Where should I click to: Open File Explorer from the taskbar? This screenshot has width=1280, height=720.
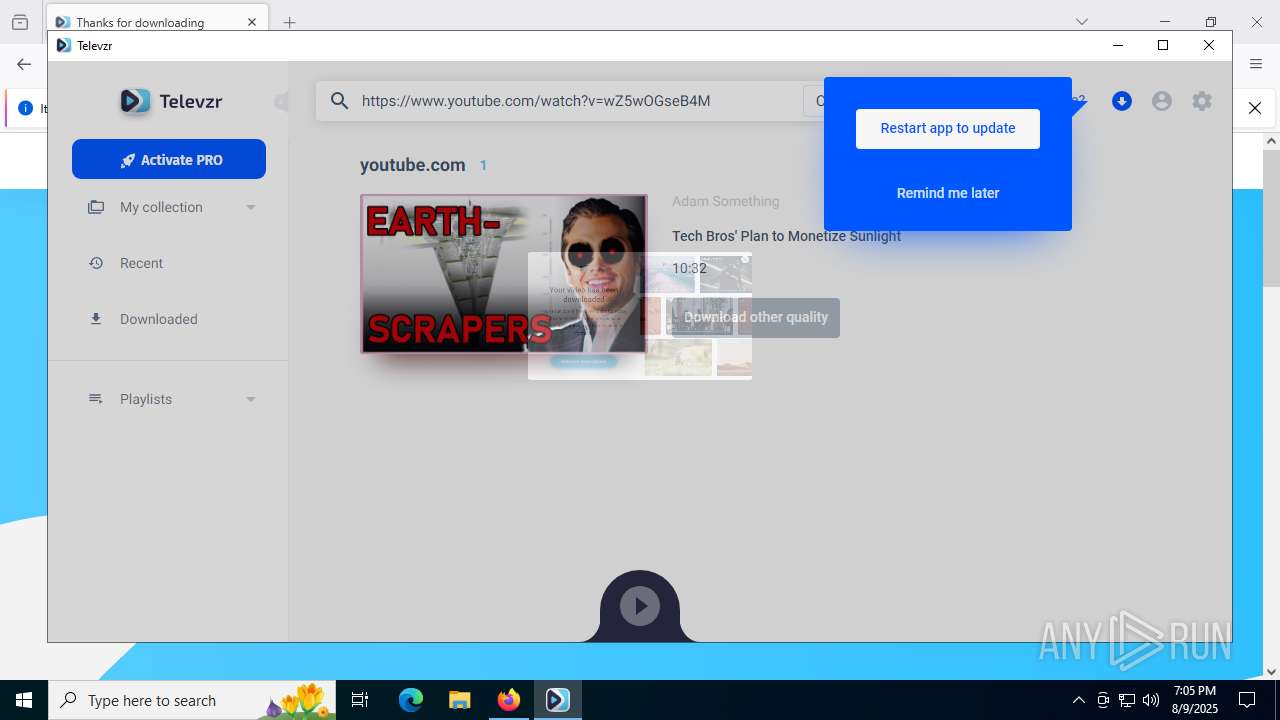(x=459, y=700)
